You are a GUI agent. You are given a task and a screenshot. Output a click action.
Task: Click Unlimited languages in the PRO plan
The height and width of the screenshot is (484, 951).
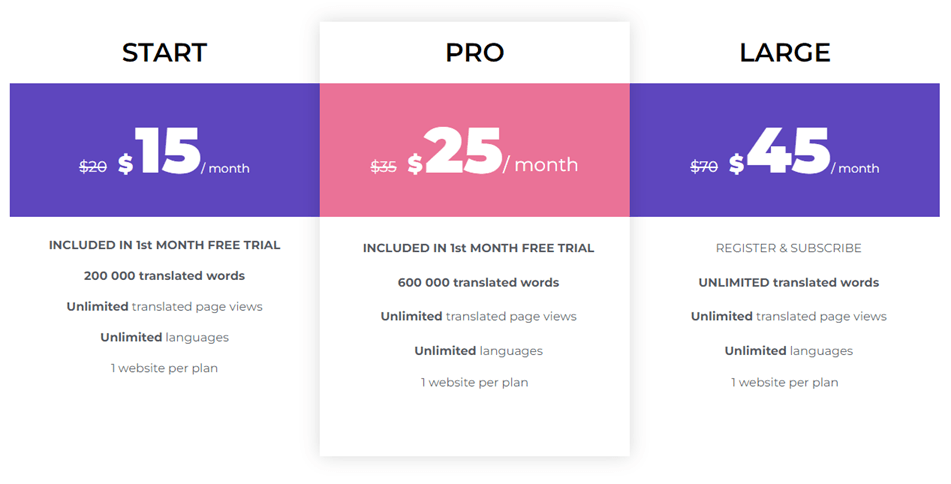(479, 351)
